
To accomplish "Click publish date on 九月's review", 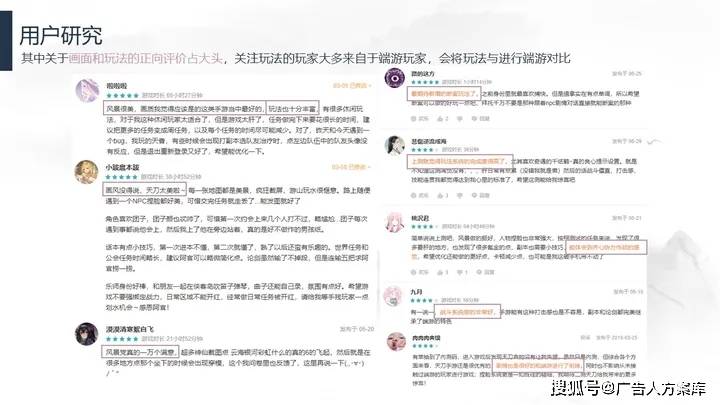I will pos(628,292).
